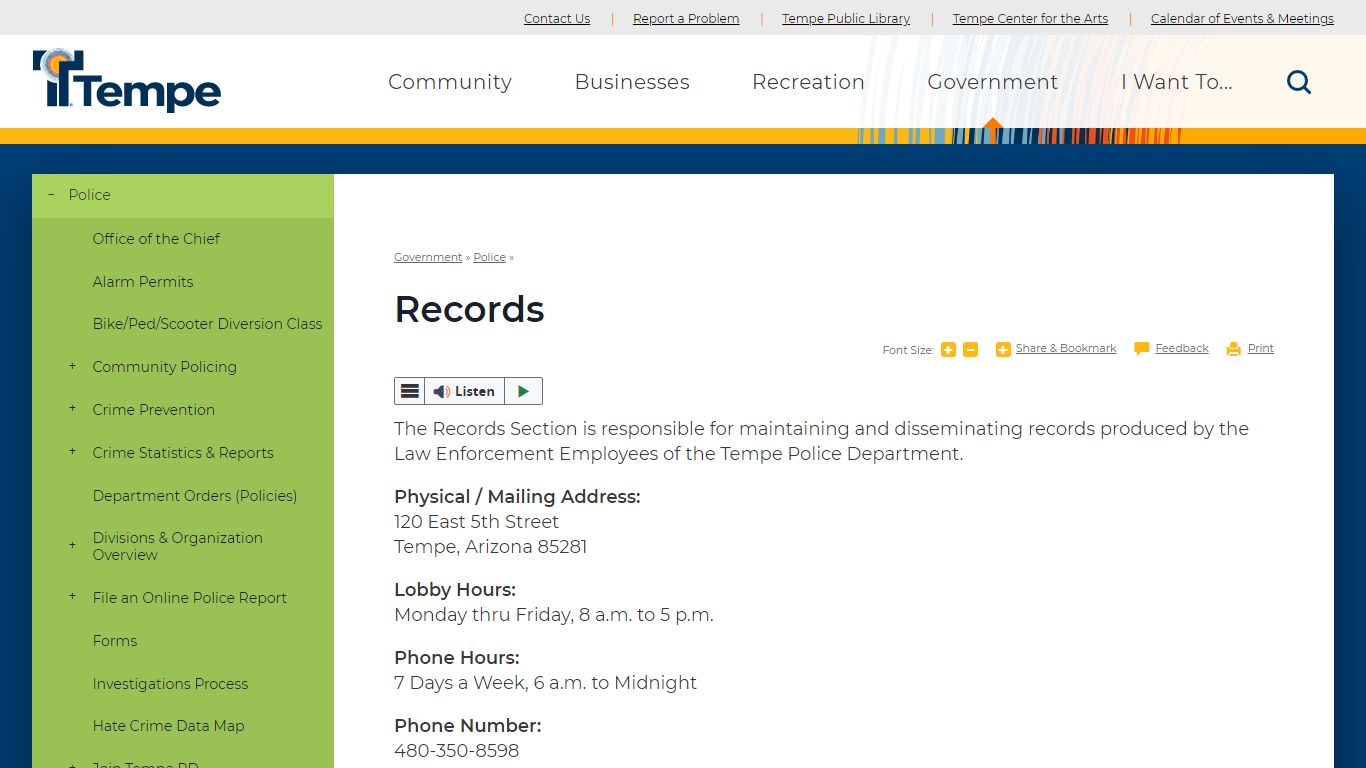Click the Print link
The height and width of the screenshot is (768, 1366).
point(1261,348)
